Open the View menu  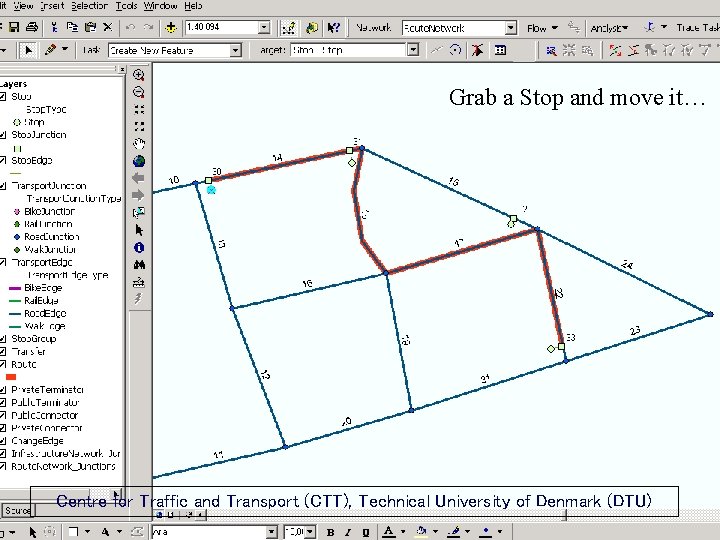23,6
